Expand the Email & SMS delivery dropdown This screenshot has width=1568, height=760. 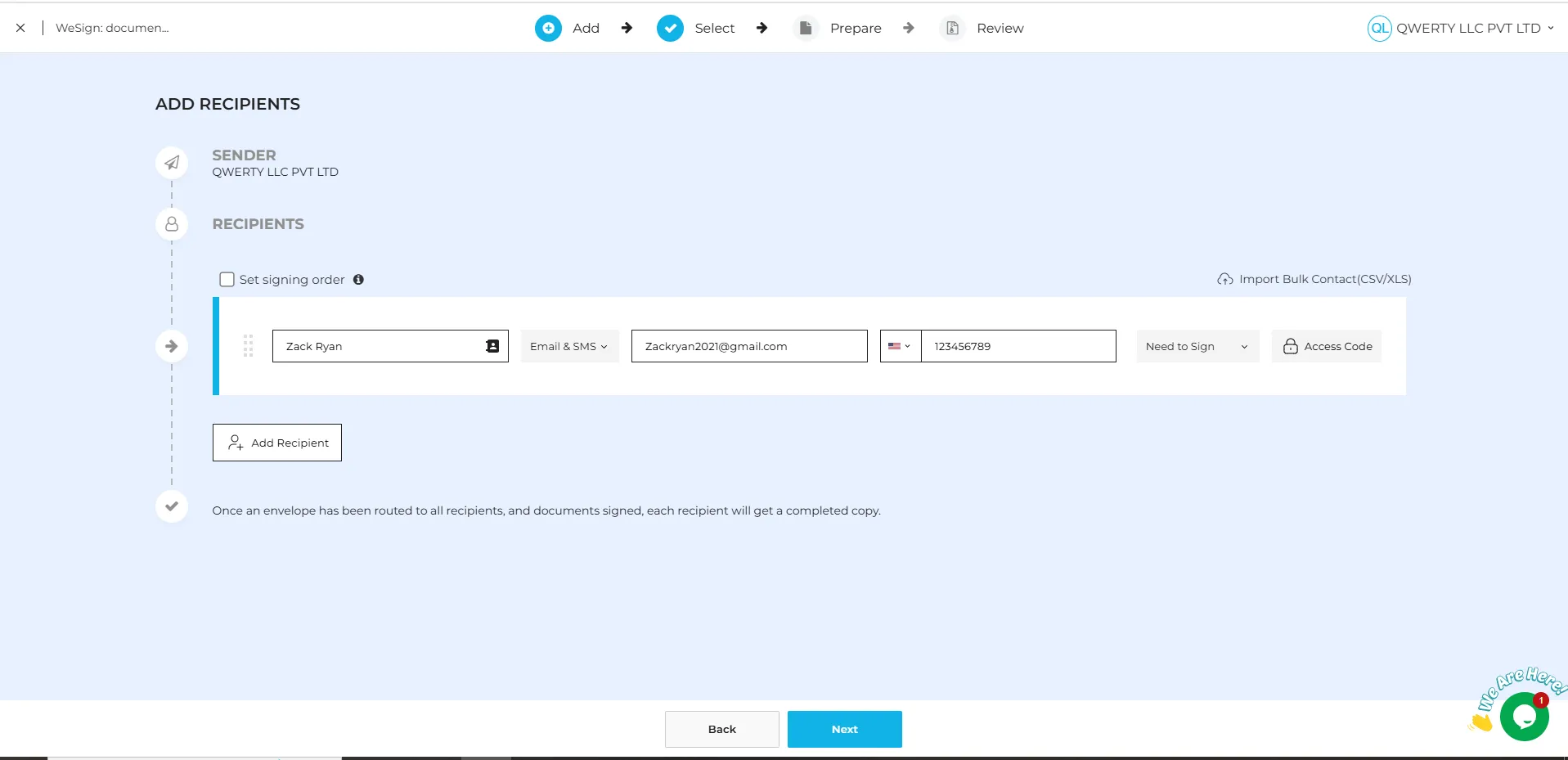click(x=569, y=346)
